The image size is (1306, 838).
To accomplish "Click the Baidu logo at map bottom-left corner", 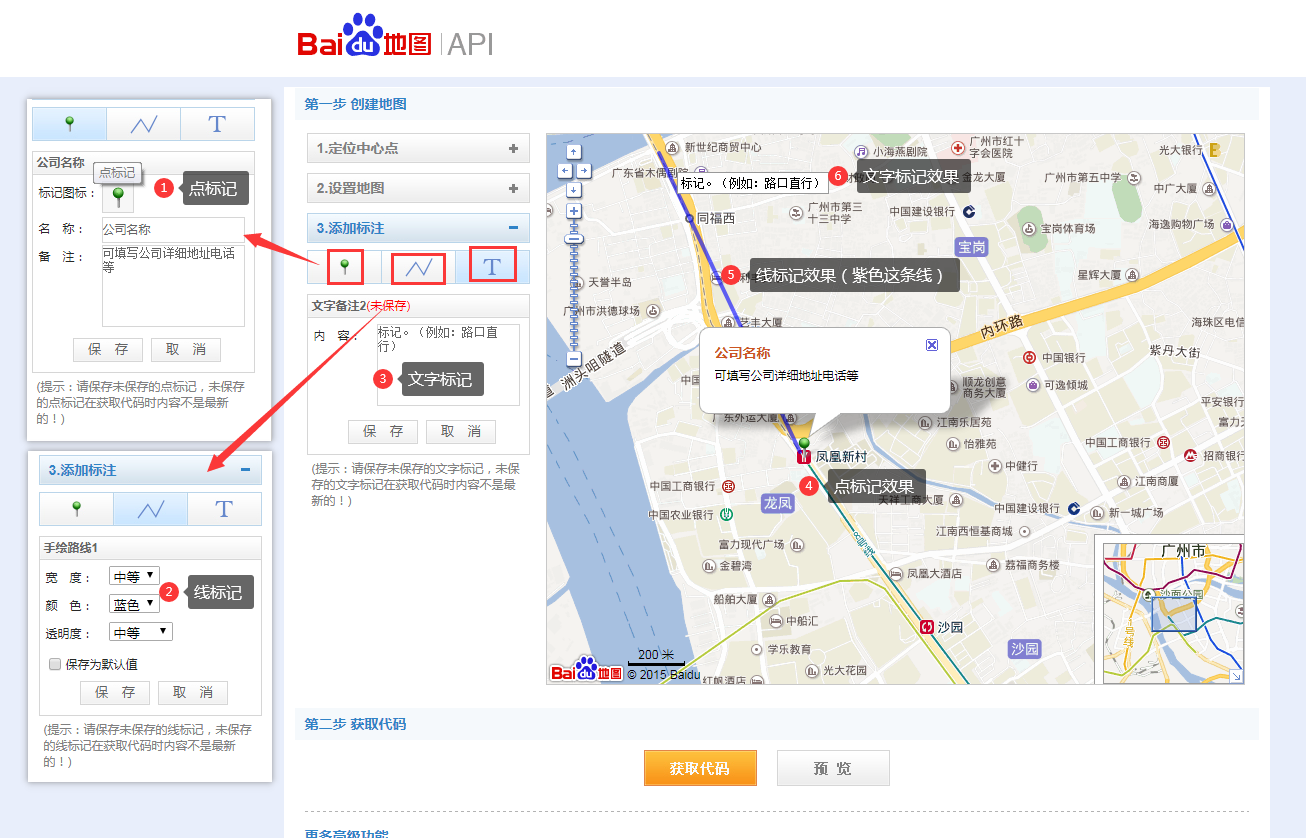I will [x=587, y=671].
